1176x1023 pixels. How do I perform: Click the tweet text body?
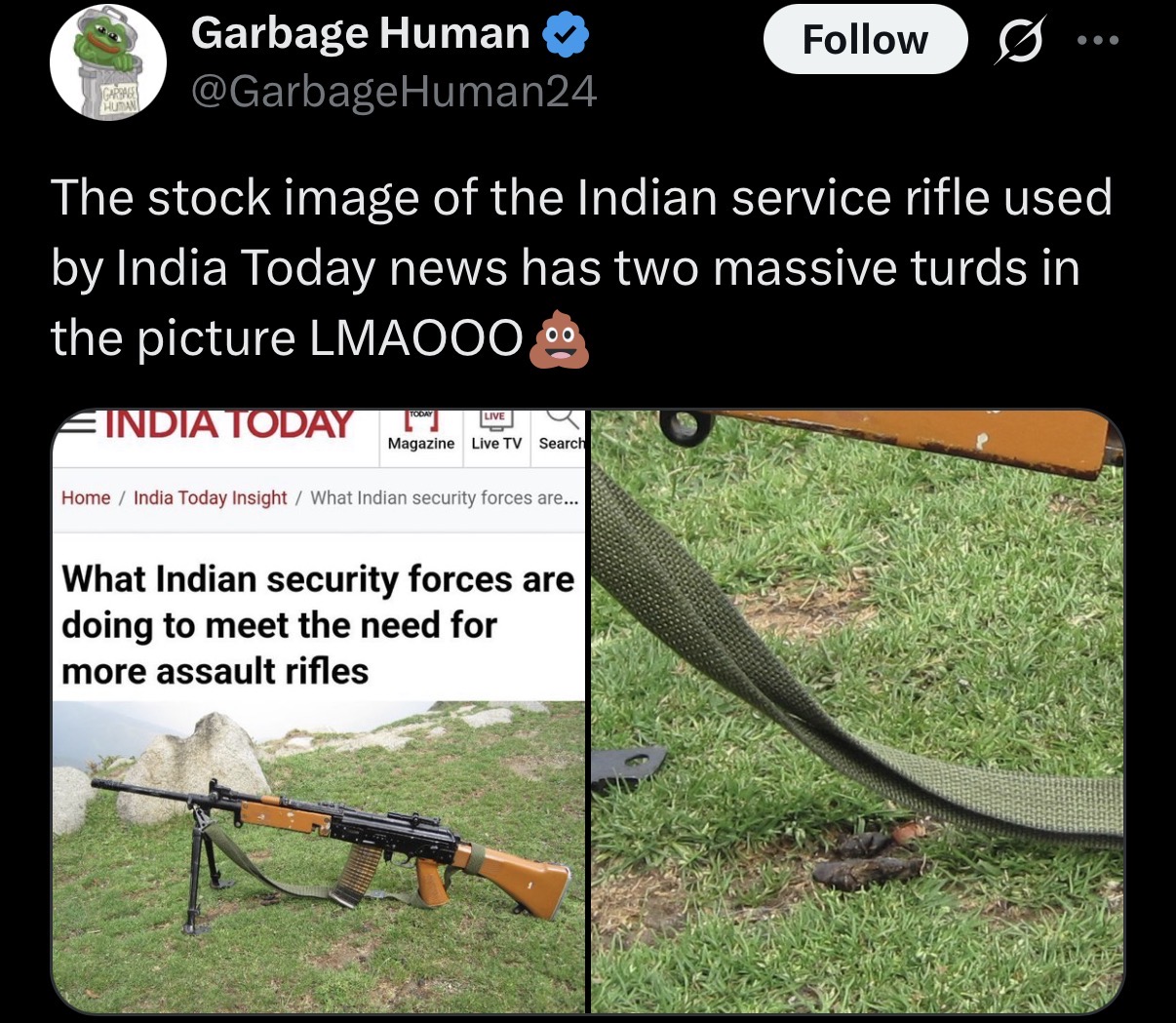click(x=581, y=267)
